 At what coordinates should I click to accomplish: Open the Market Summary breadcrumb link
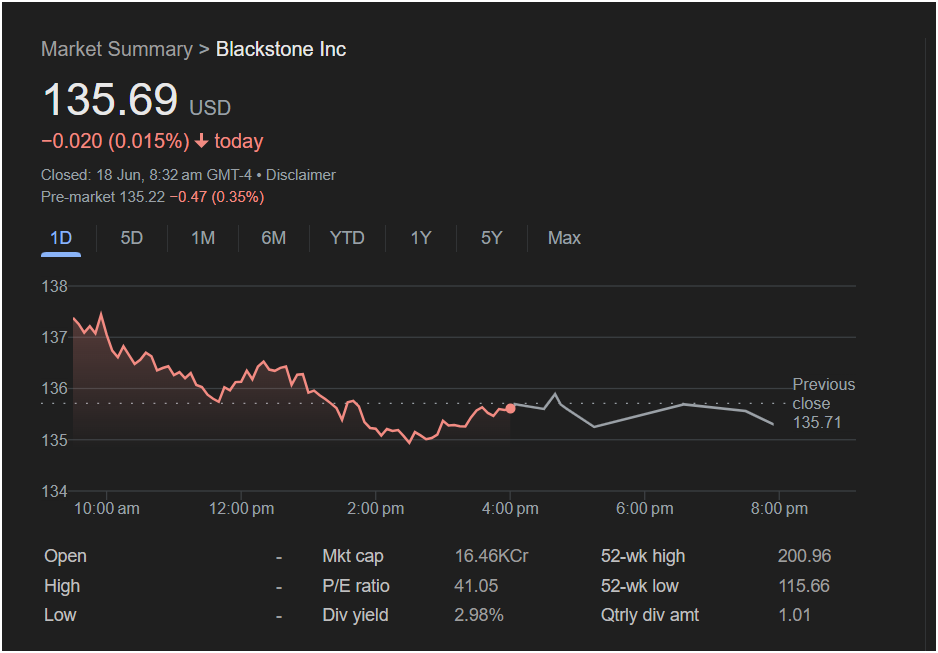pos(117,49)
